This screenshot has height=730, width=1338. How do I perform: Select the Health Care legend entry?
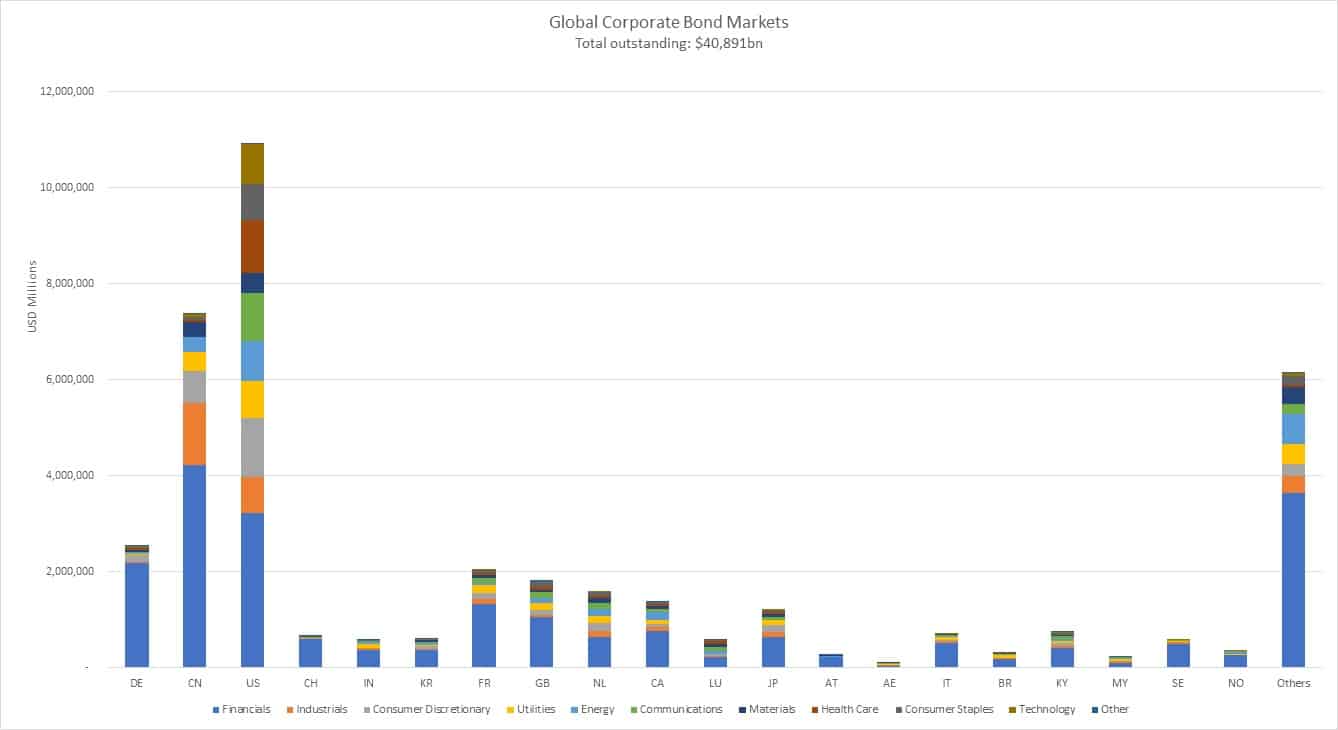849,710
